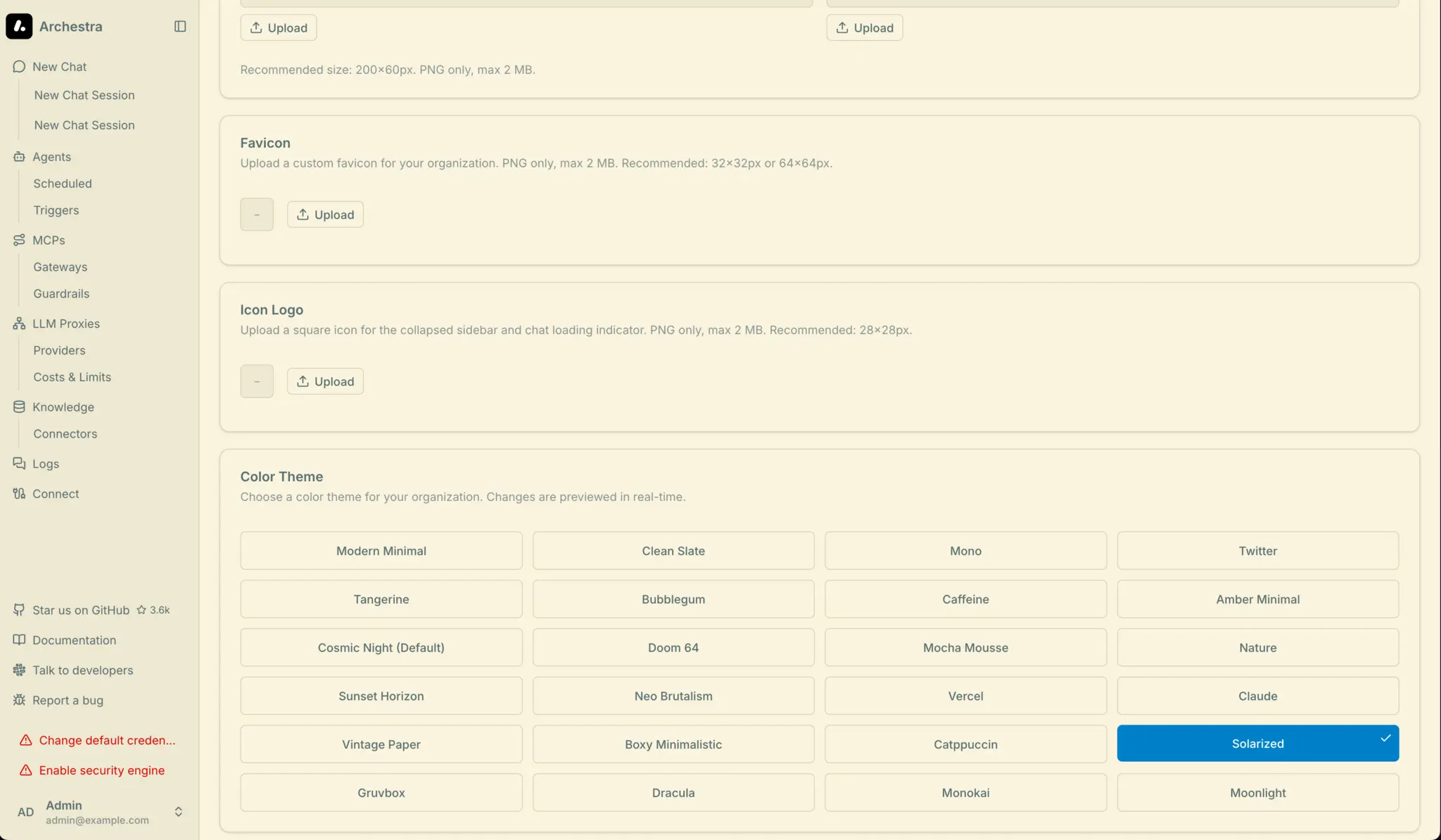Open the Costs & Limits page

(x=72, y=377)
